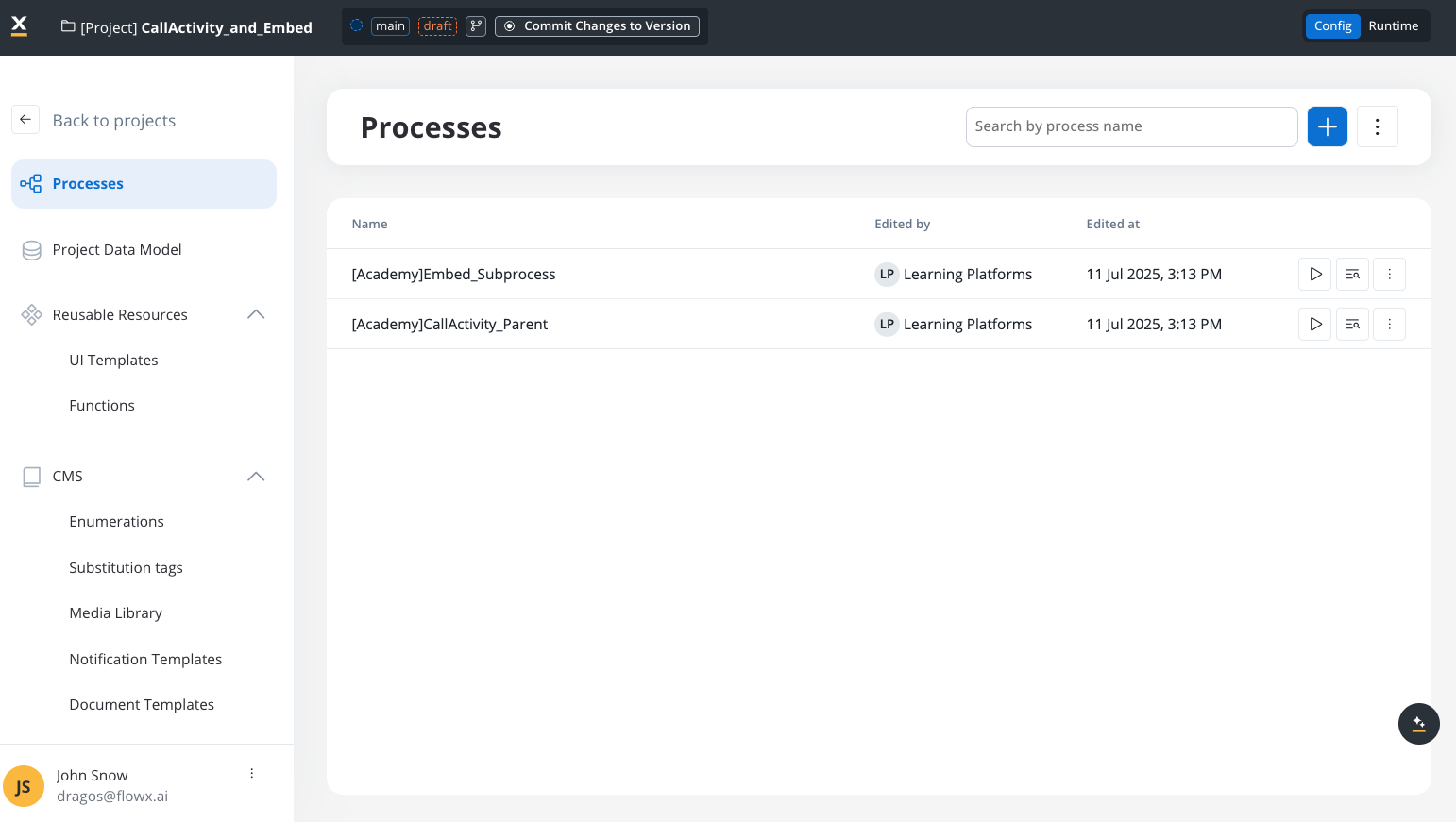Image resolution: width=1456 pixels, height=822 pixels.
Task: Collapse the CMS section
Action: [256, 477]
